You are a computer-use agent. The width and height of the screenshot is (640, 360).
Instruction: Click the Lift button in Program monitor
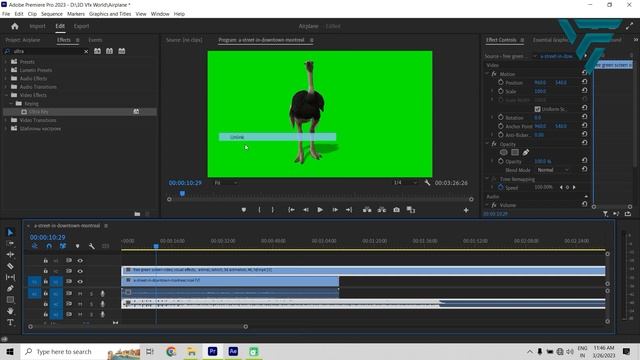tap(367, 210)
